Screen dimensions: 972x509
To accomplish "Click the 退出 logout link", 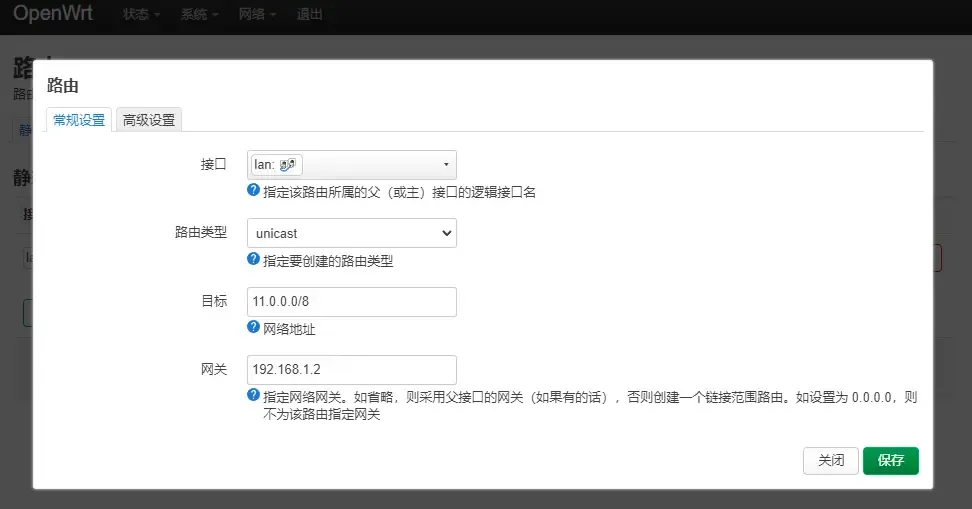I will click(310, 16).
